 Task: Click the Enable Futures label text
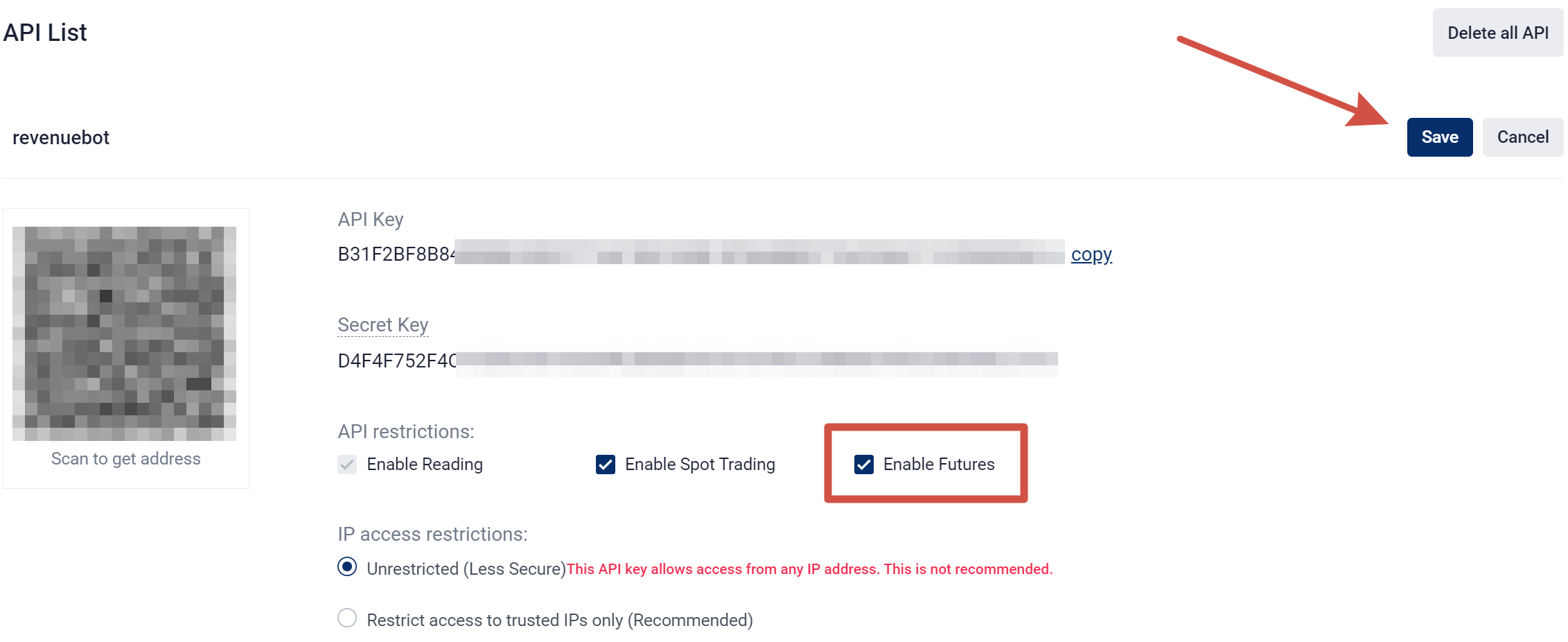(x=939, y=465)
